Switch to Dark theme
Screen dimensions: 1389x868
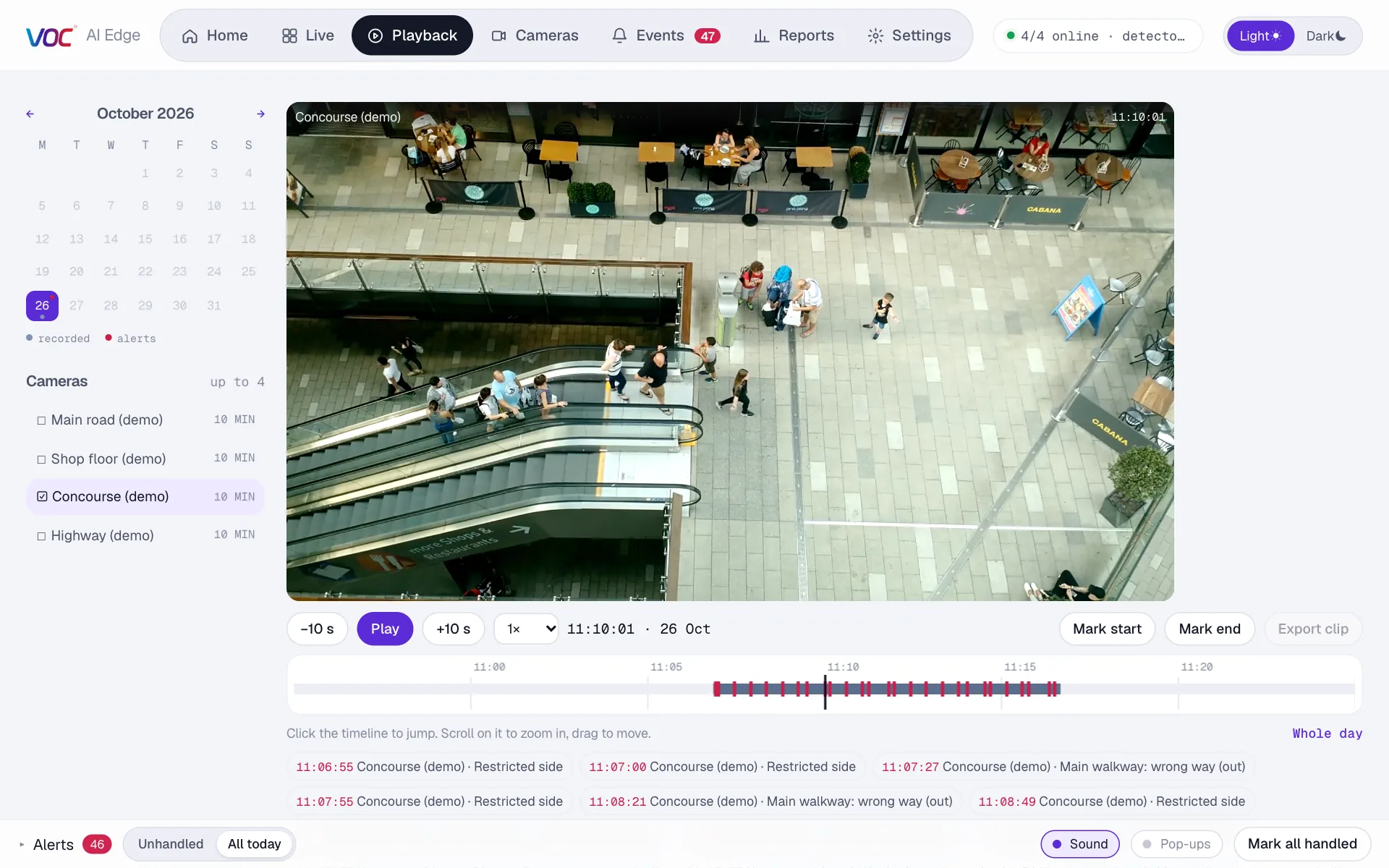tap(1326, 36)
